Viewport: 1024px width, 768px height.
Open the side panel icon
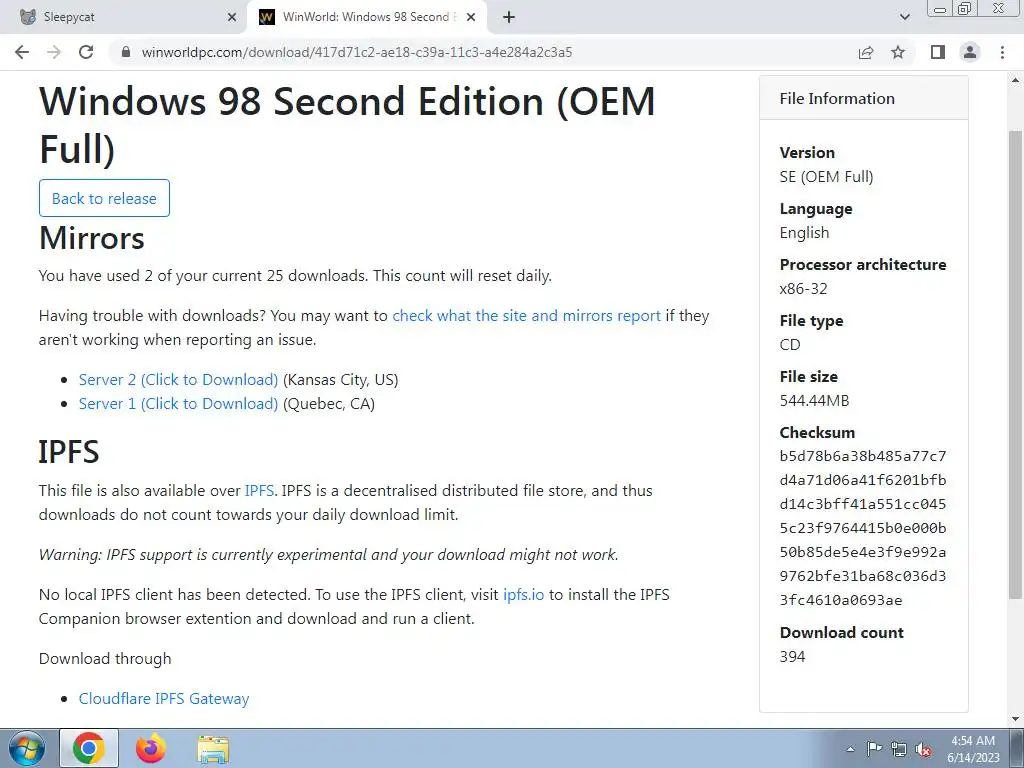click(938, 52)
